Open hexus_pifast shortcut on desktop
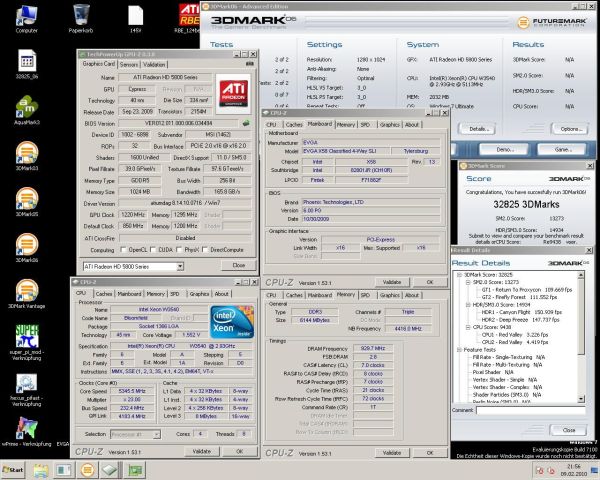The width and height of the screenshot is (600, 480). coord(26,390)
